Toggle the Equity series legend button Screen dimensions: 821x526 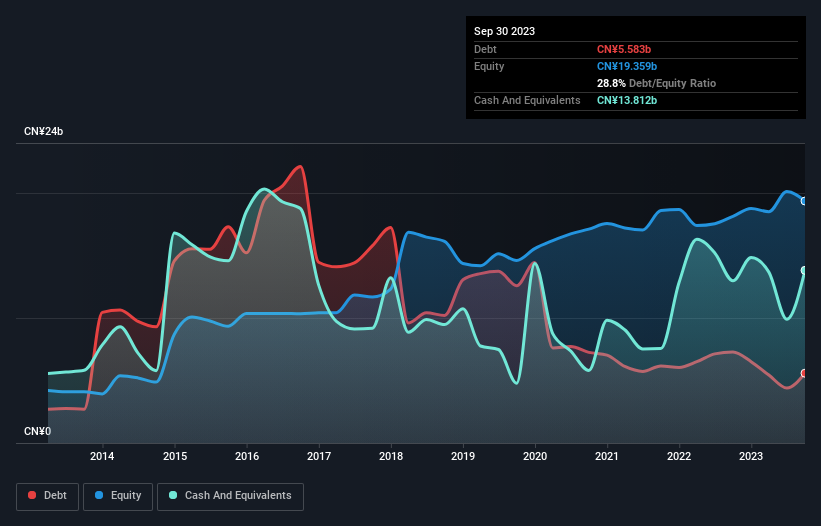click(118, 496)
